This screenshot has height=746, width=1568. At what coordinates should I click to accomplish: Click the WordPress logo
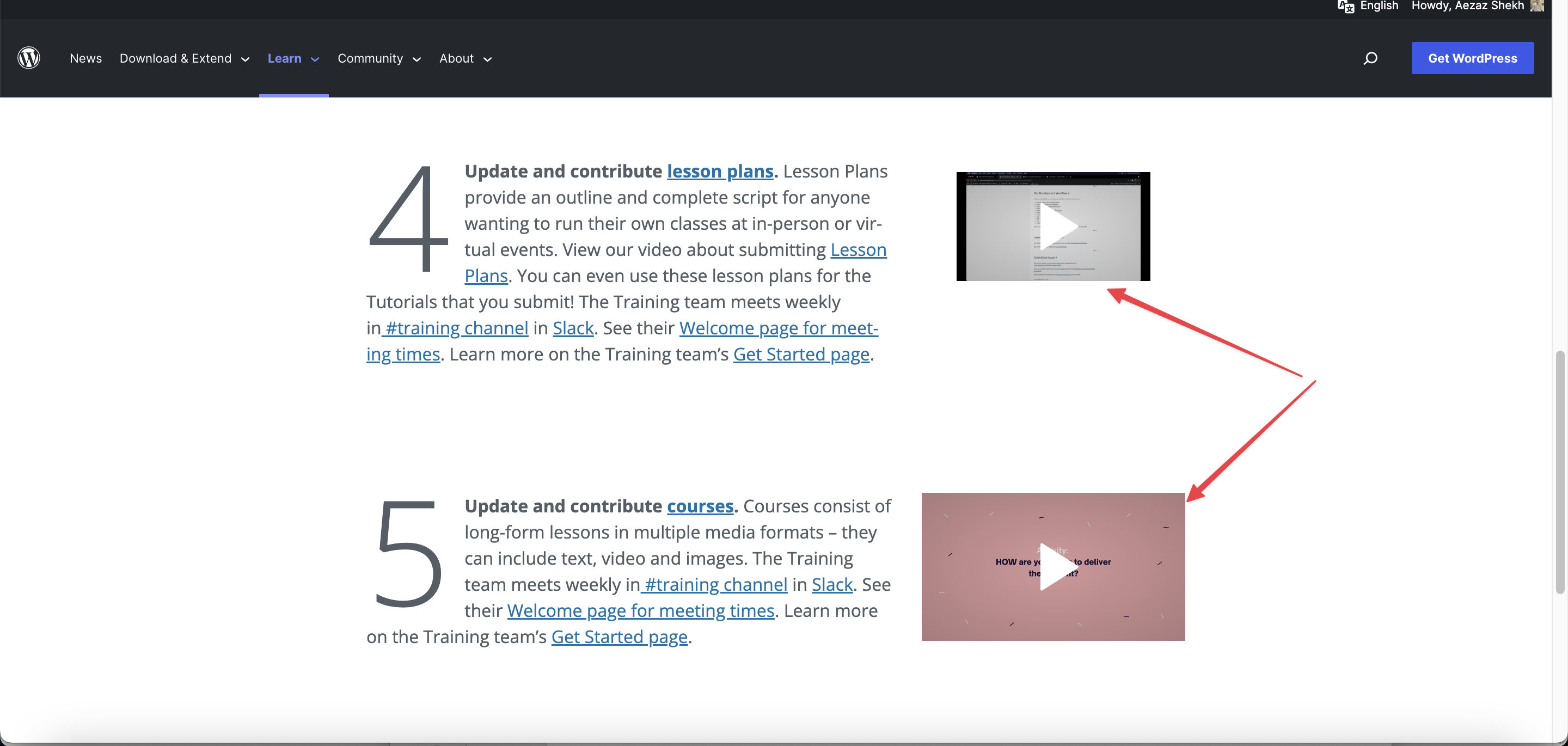(29, 58)
